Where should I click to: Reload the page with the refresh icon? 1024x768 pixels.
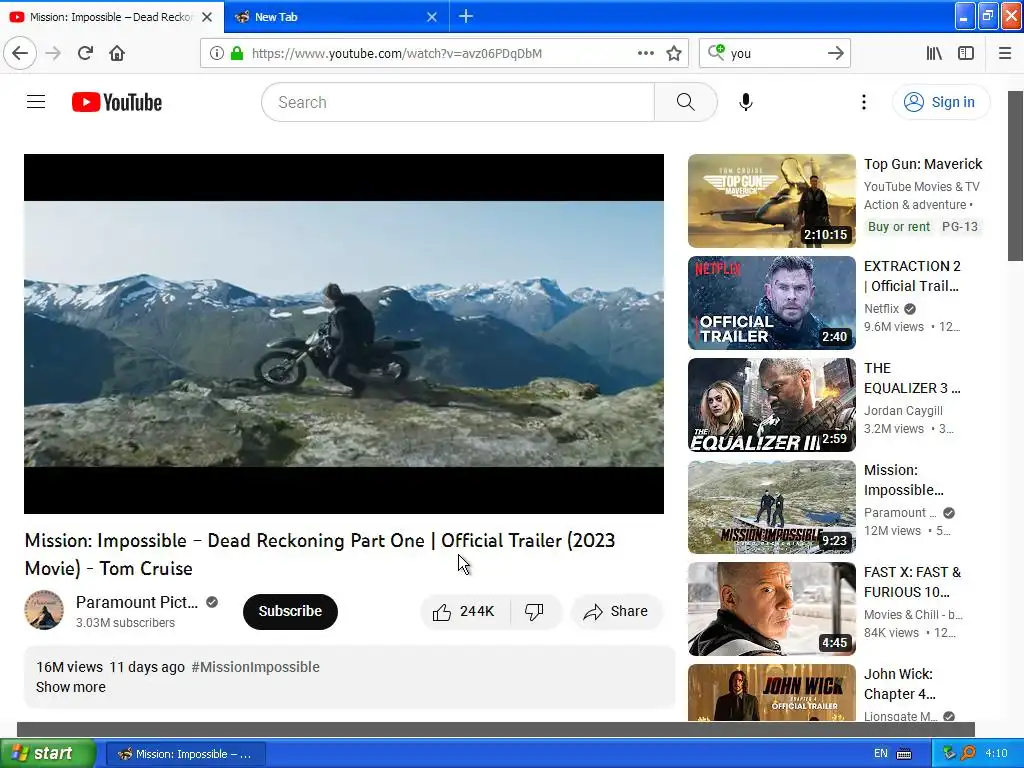[85, 53]
